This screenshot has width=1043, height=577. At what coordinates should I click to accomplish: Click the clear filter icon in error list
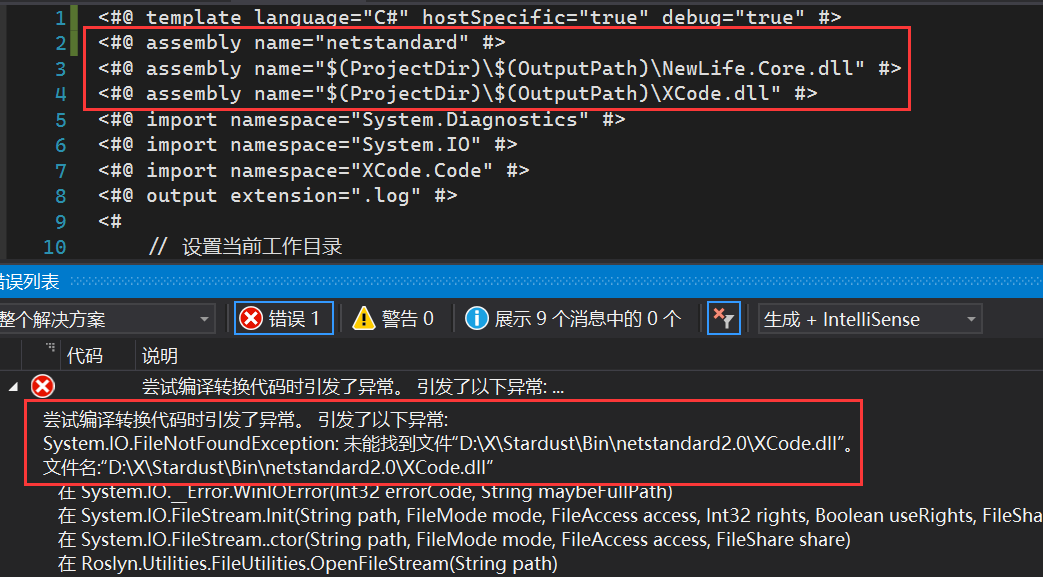coord(722,319)
